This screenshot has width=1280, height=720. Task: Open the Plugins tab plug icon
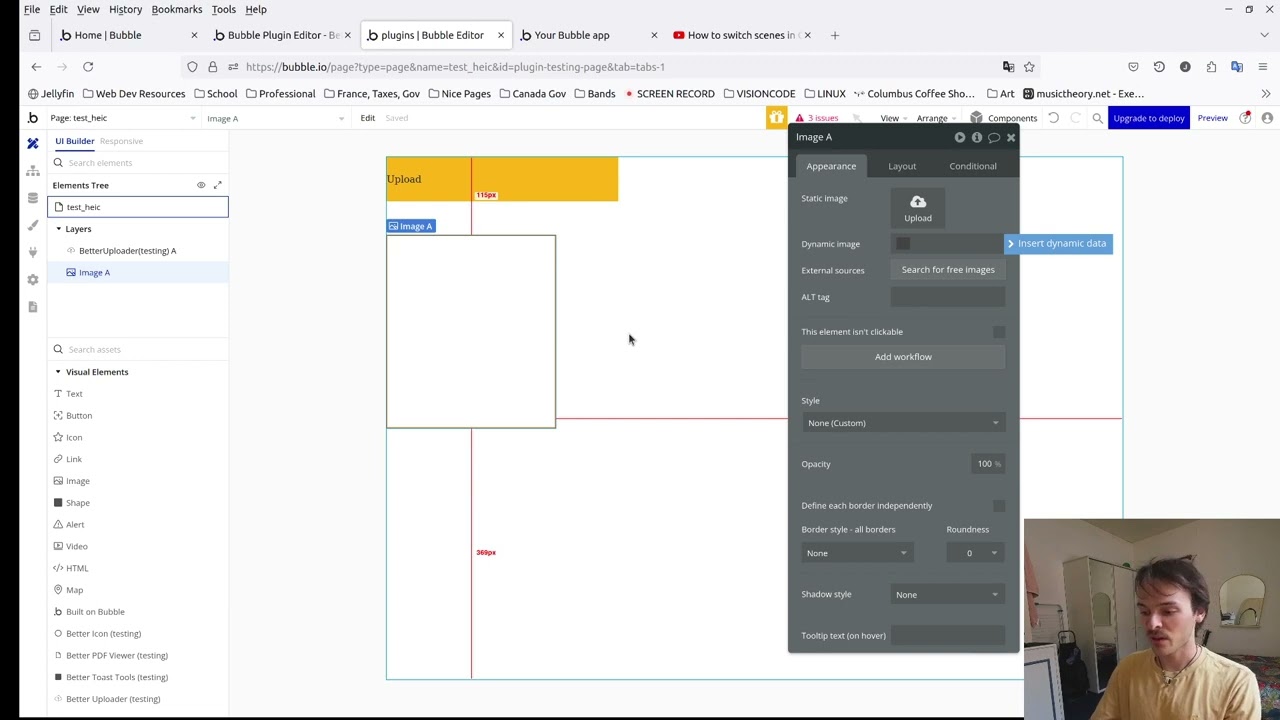tap(33, 252)
